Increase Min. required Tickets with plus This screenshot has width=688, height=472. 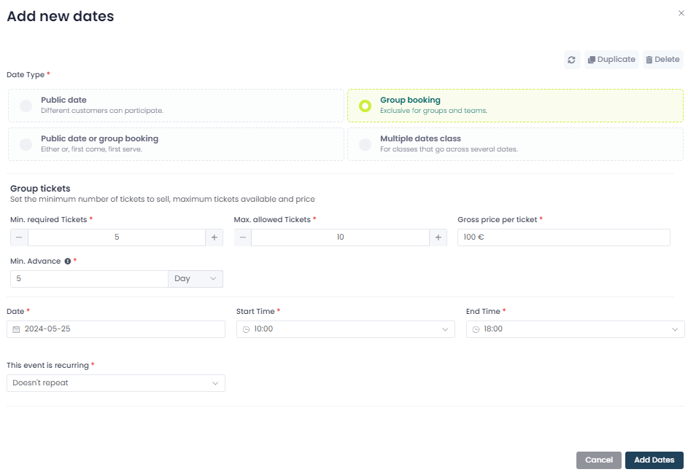tap(214, 237)
